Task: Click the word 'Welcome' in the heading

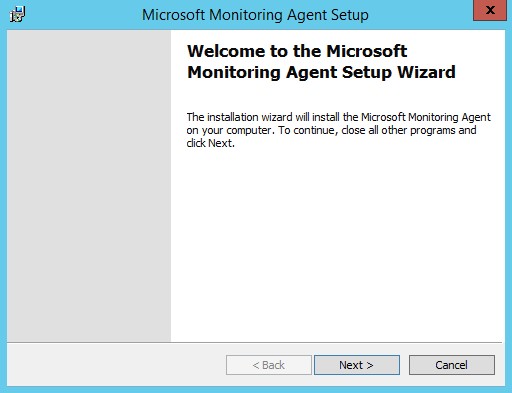Action: pos(226,51)
